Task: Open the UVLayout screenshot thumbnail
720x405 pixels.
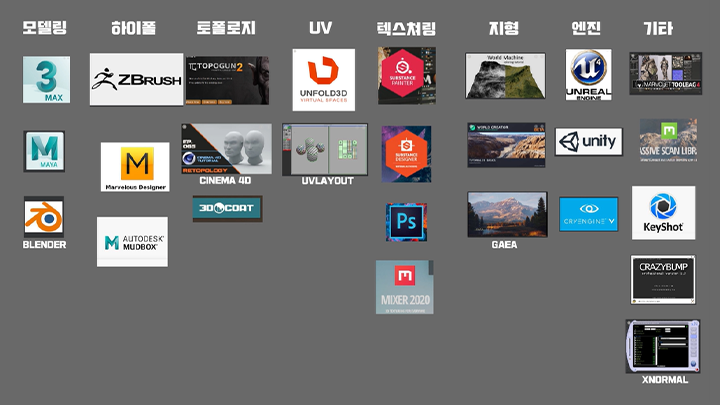Action: (x=325, y=149)
